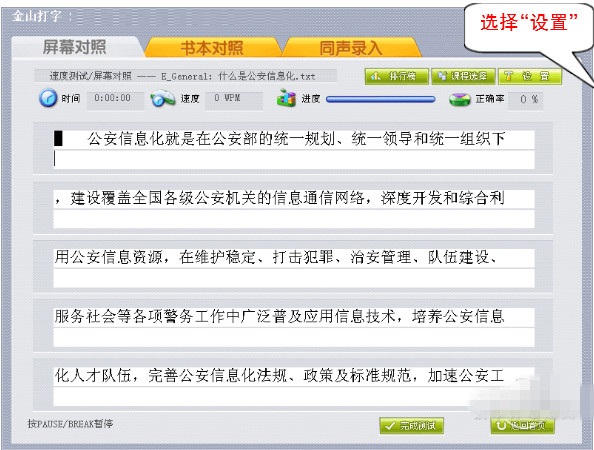Click the 0:00:00 time display field
The image size is (594, 450).
click(x=116, y=100)
